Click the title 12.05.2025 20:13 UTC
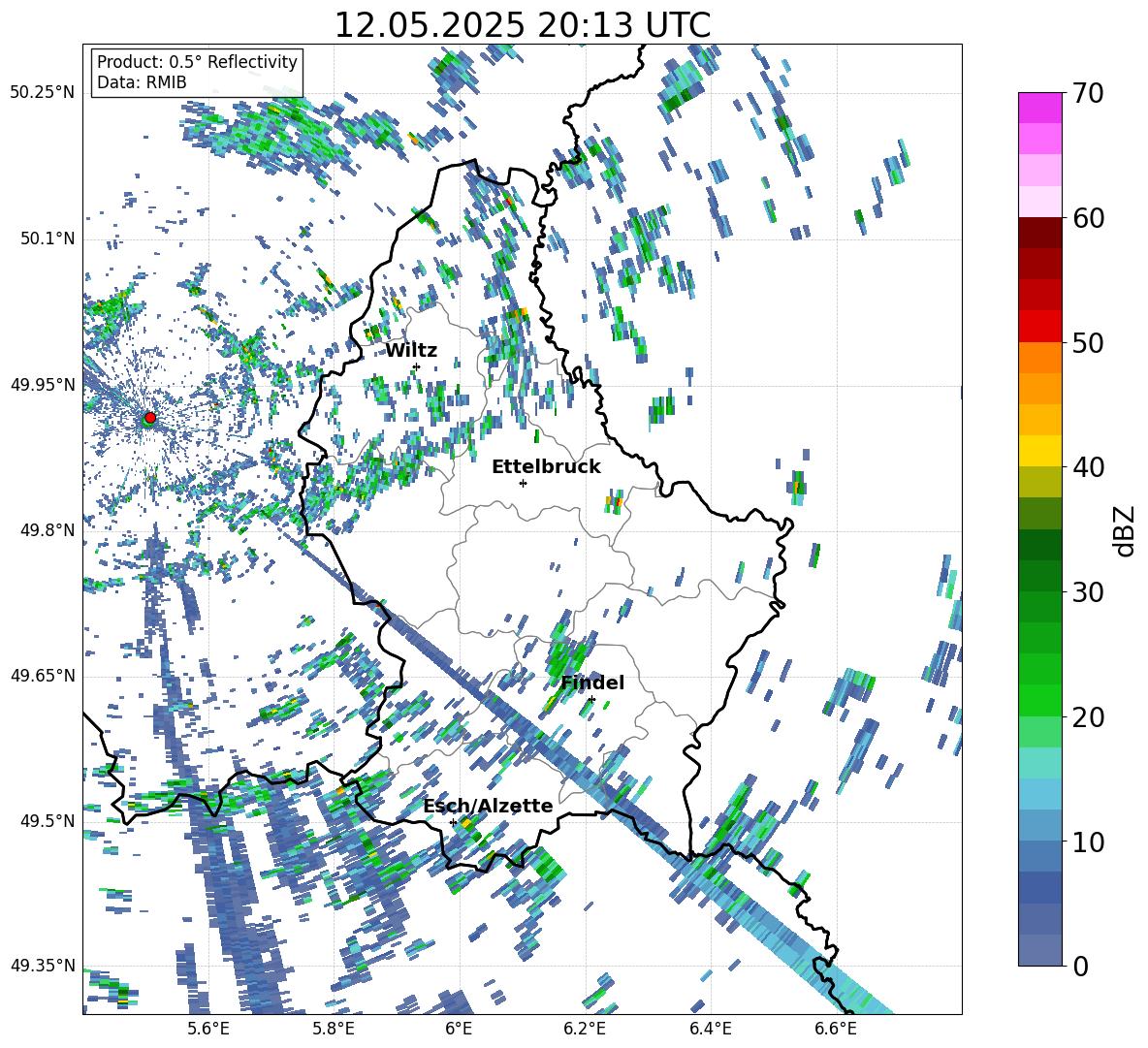This screenshot has width=1148, height=1048. click(x=522, y=25)
